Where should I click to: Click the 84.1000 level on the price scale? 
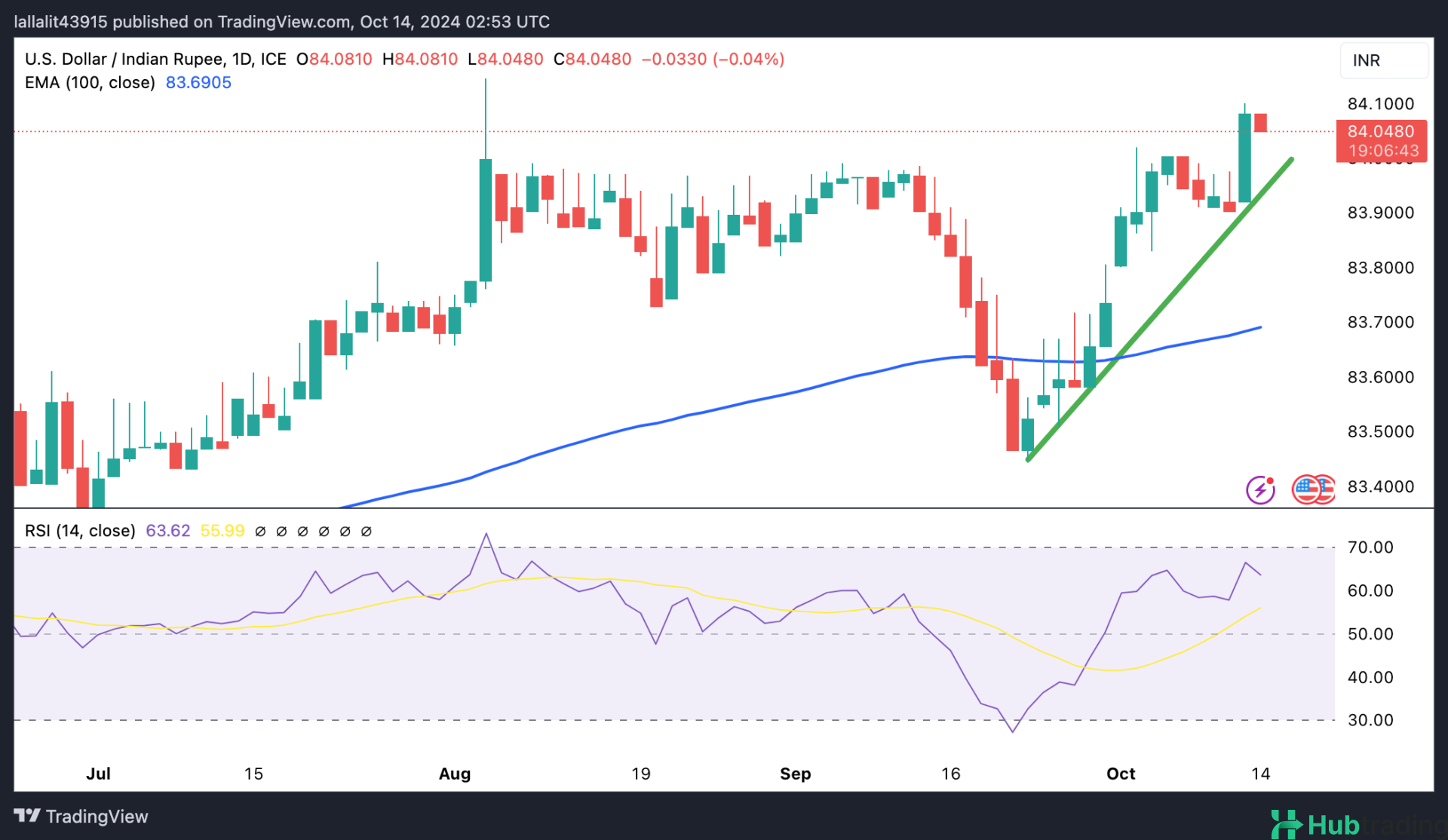(x=1380, y=104)
